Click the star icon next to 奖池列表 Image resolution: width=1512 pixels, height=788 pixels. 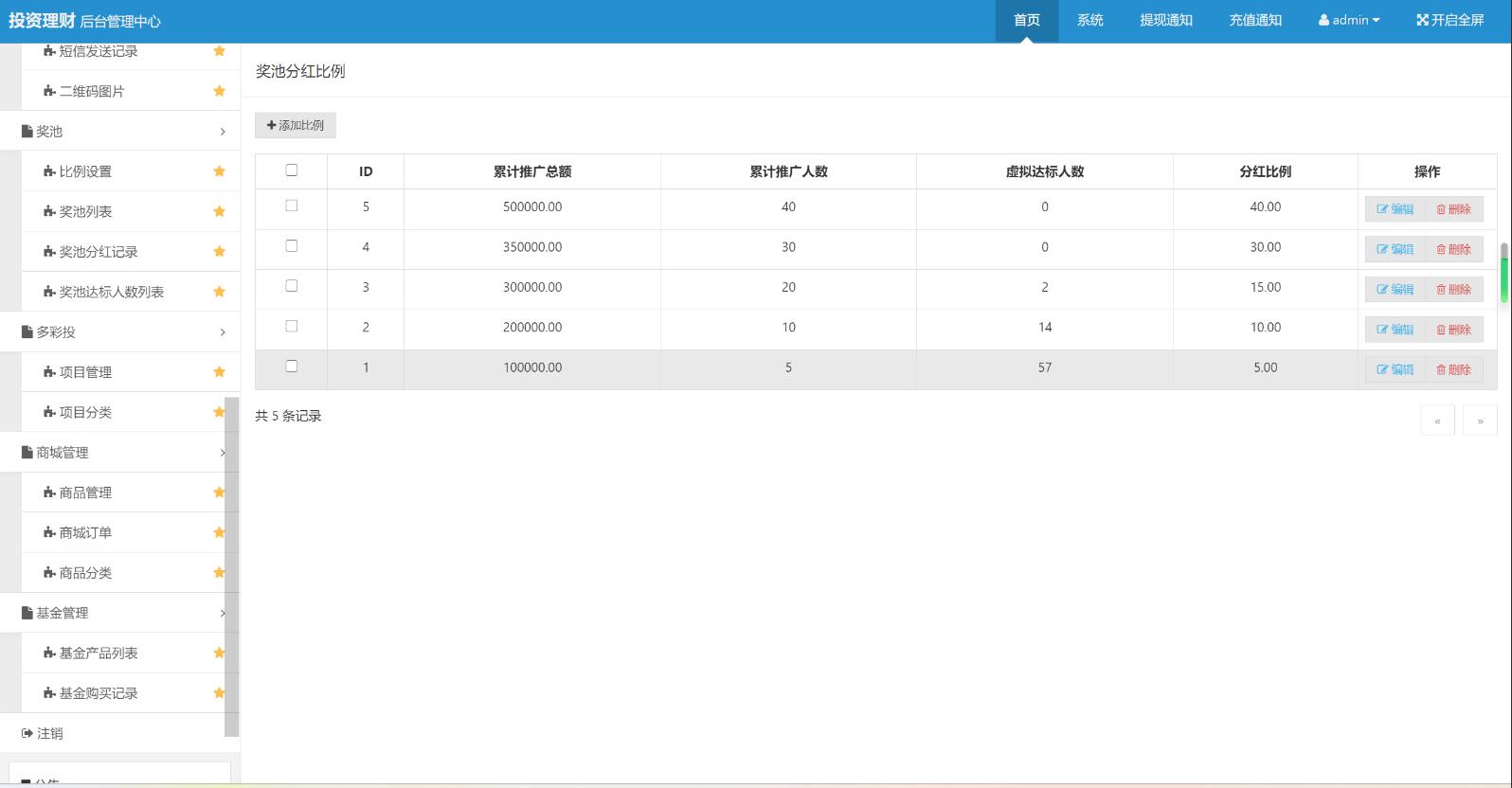coord(219,211)
